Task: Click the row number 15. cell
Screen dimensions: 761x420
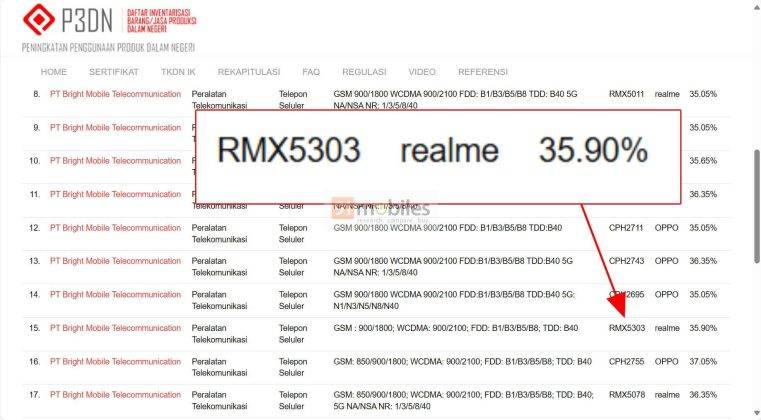Action: pos(34,328)
